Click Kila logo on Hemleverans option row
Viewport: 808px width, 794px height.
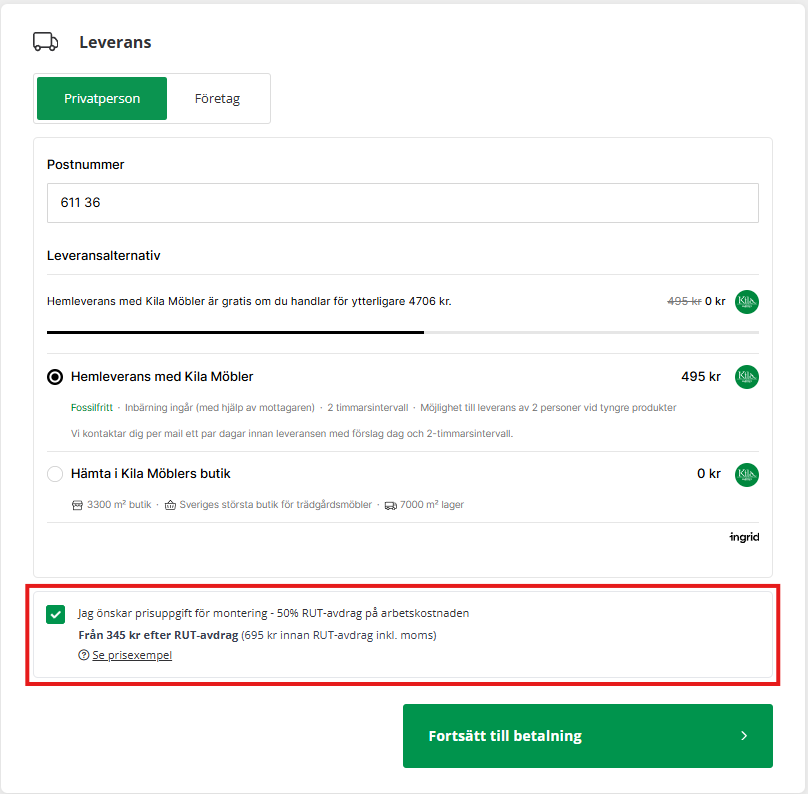tap(746, 377)
